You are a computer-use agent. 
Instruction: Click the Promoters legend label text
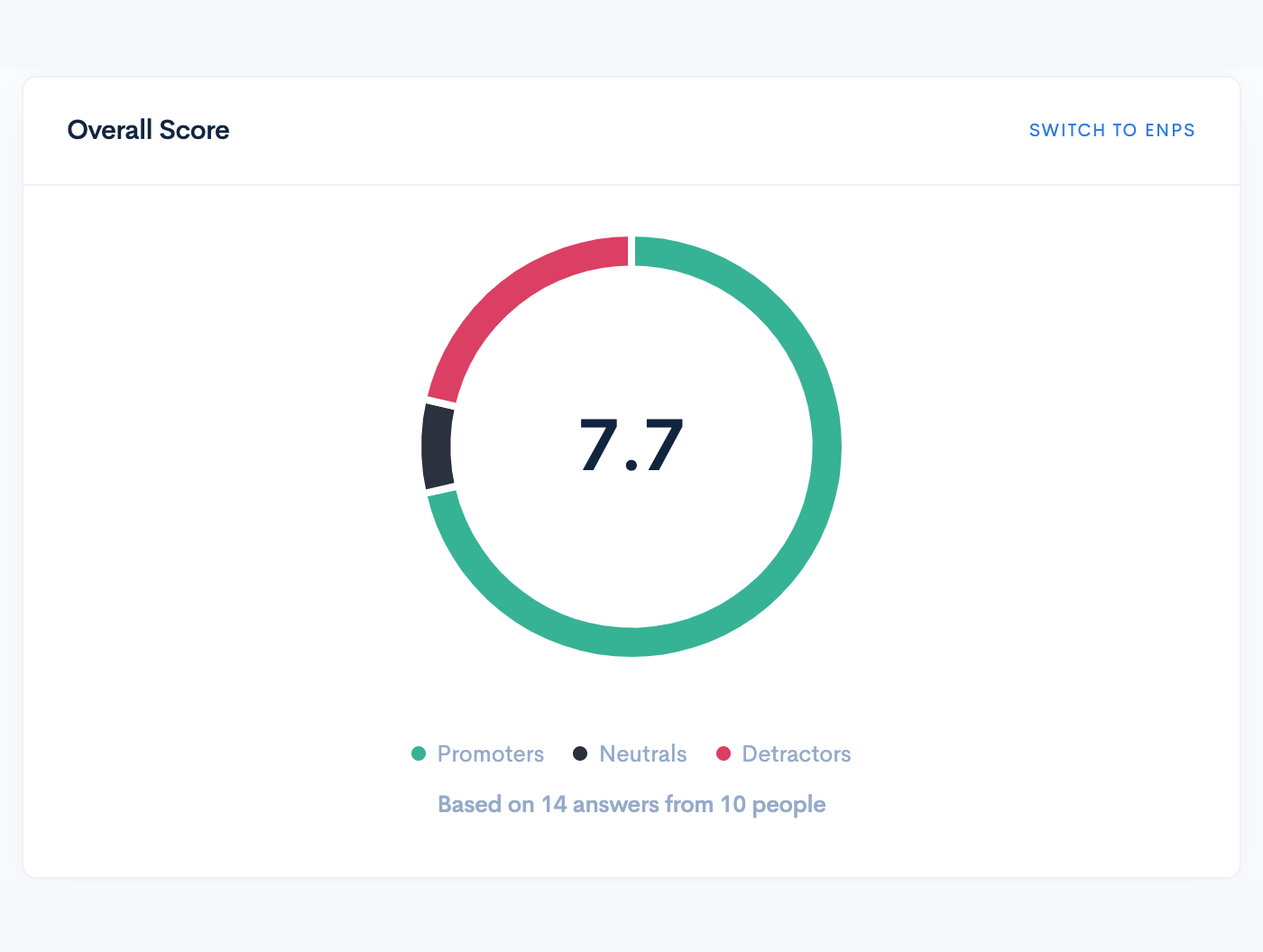(490, 753)
